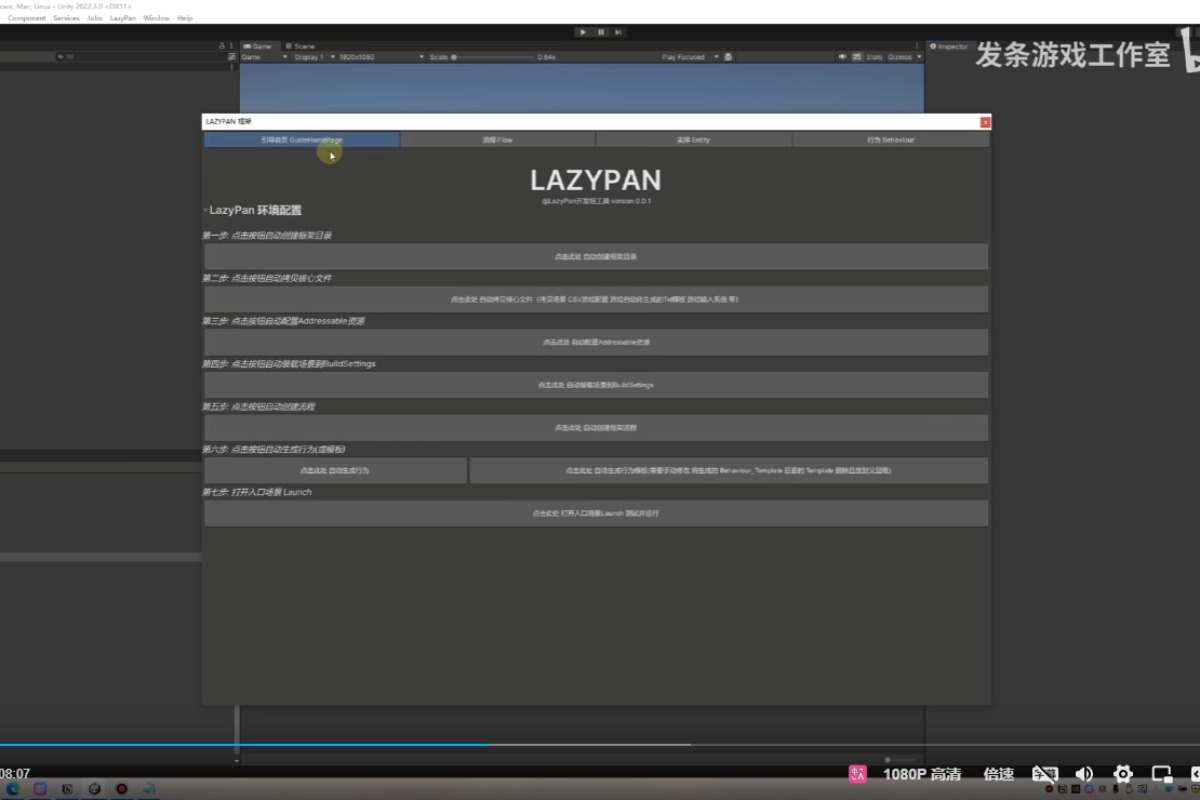Open Unity Hub from the taskbar
The width and height of the screenshot is (1200, 800).
coord(94,789)
